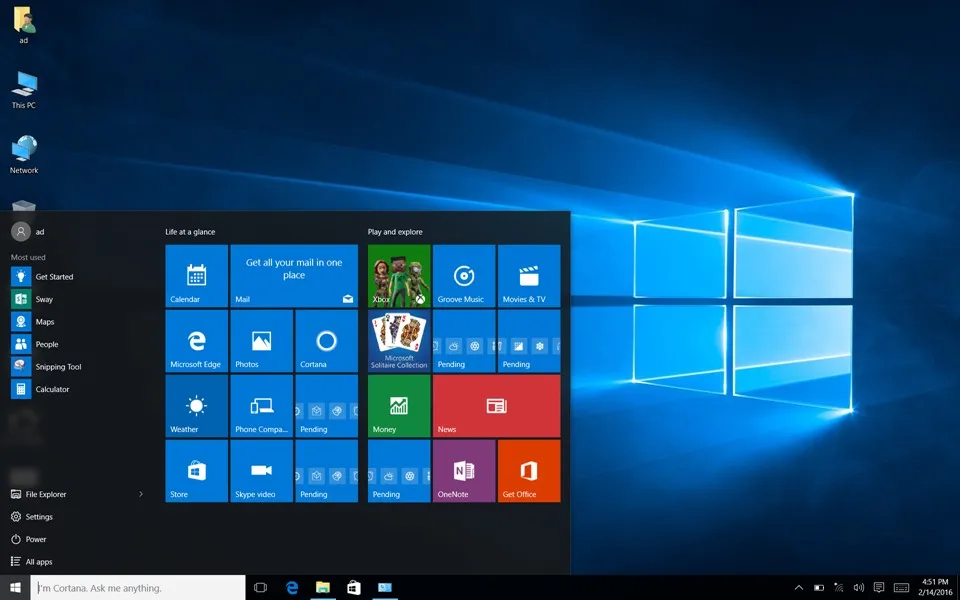Launch Microsoft Edge from its tile
960x600 pixels.
click(x=197, y=340)
